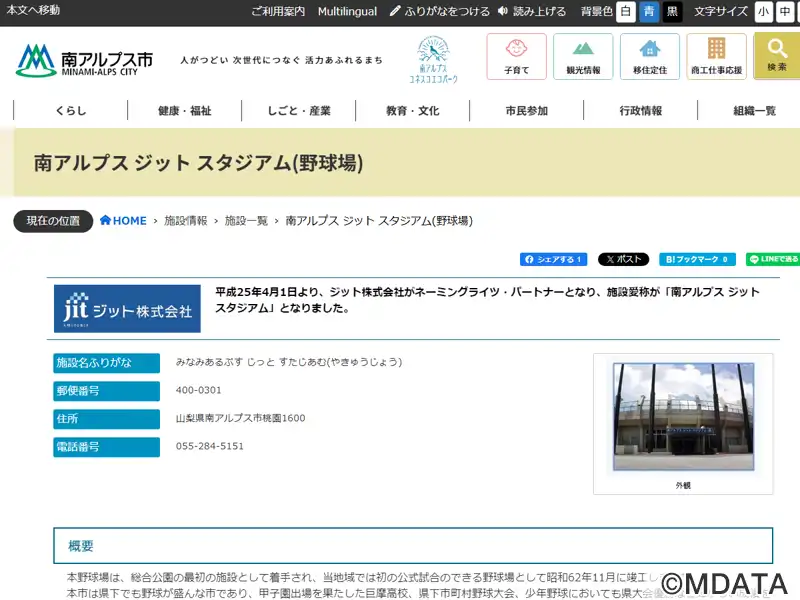
Task: Select small (小) text size
Action: [764, 11]
